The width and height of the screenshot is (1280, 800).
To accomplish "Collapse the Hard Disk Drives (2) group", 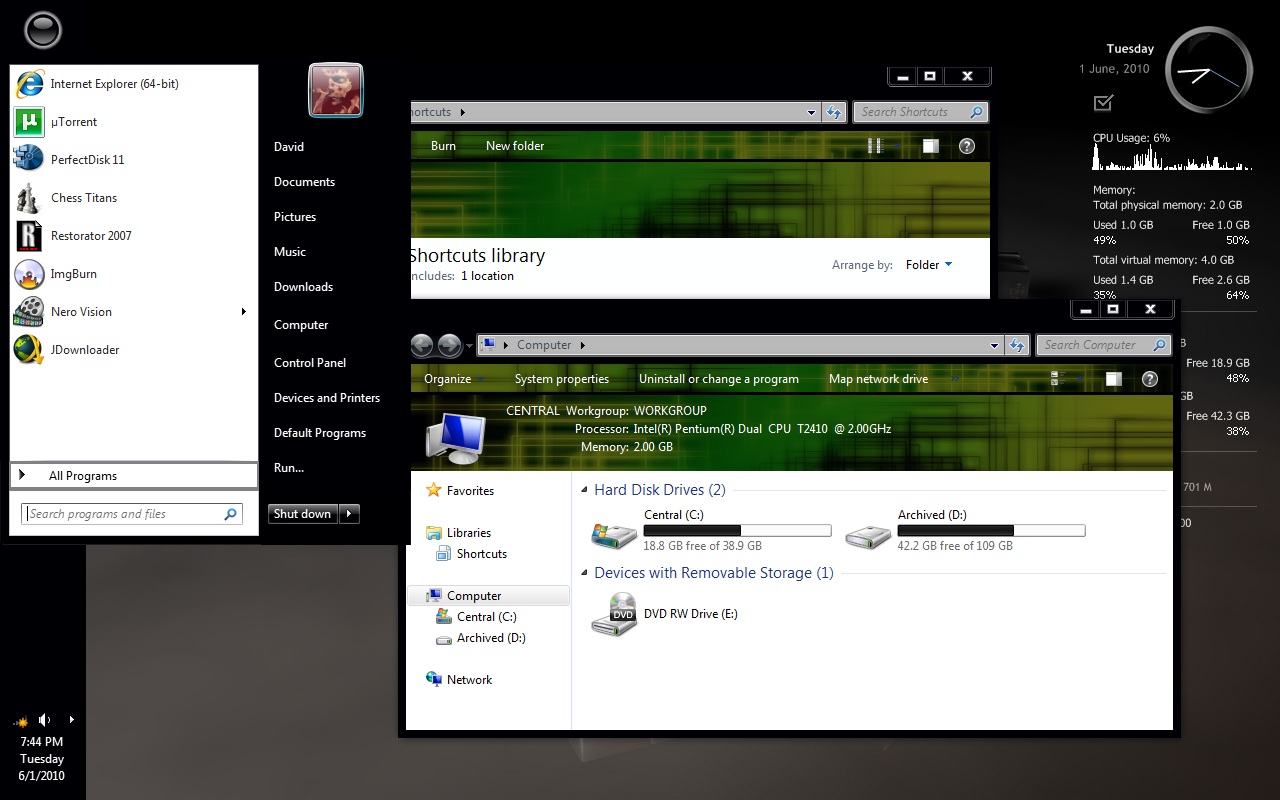I will tap(584, 489).
